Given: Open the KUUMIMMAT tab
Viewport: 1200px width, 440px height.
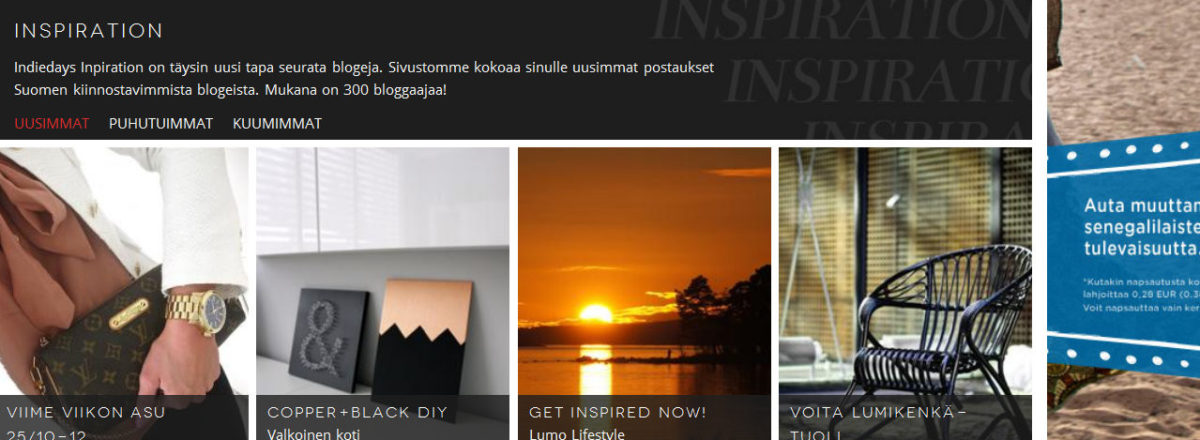Looking at the screenshot, I should pos(277,124).
